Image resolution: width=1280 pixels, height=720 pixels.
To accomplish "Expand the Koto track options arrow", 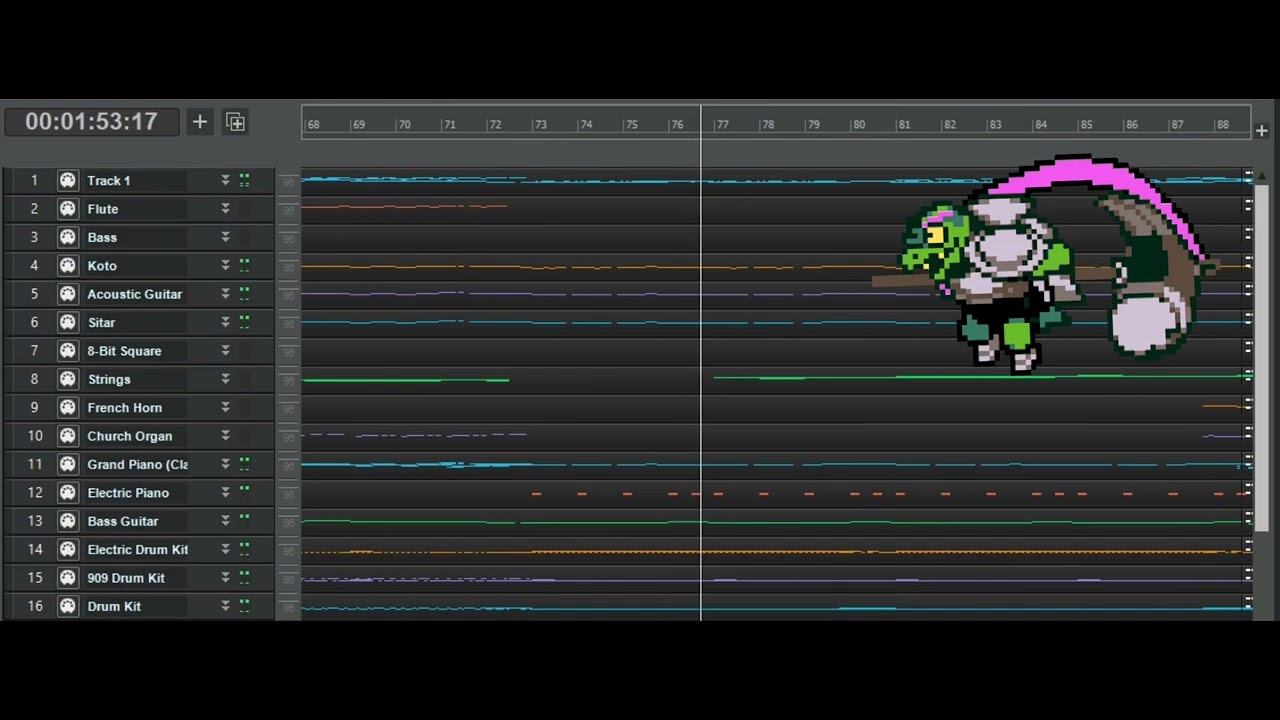I will coord(225,266).
